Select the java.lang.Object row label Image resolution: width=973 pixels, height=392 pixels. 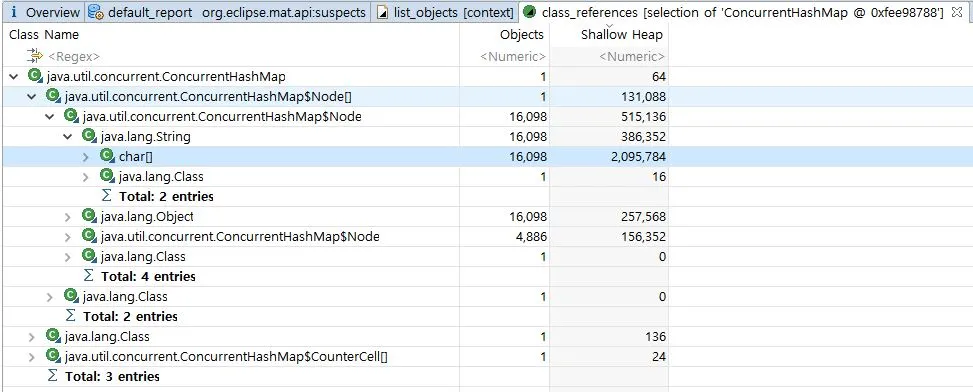(x=147, y=216)
